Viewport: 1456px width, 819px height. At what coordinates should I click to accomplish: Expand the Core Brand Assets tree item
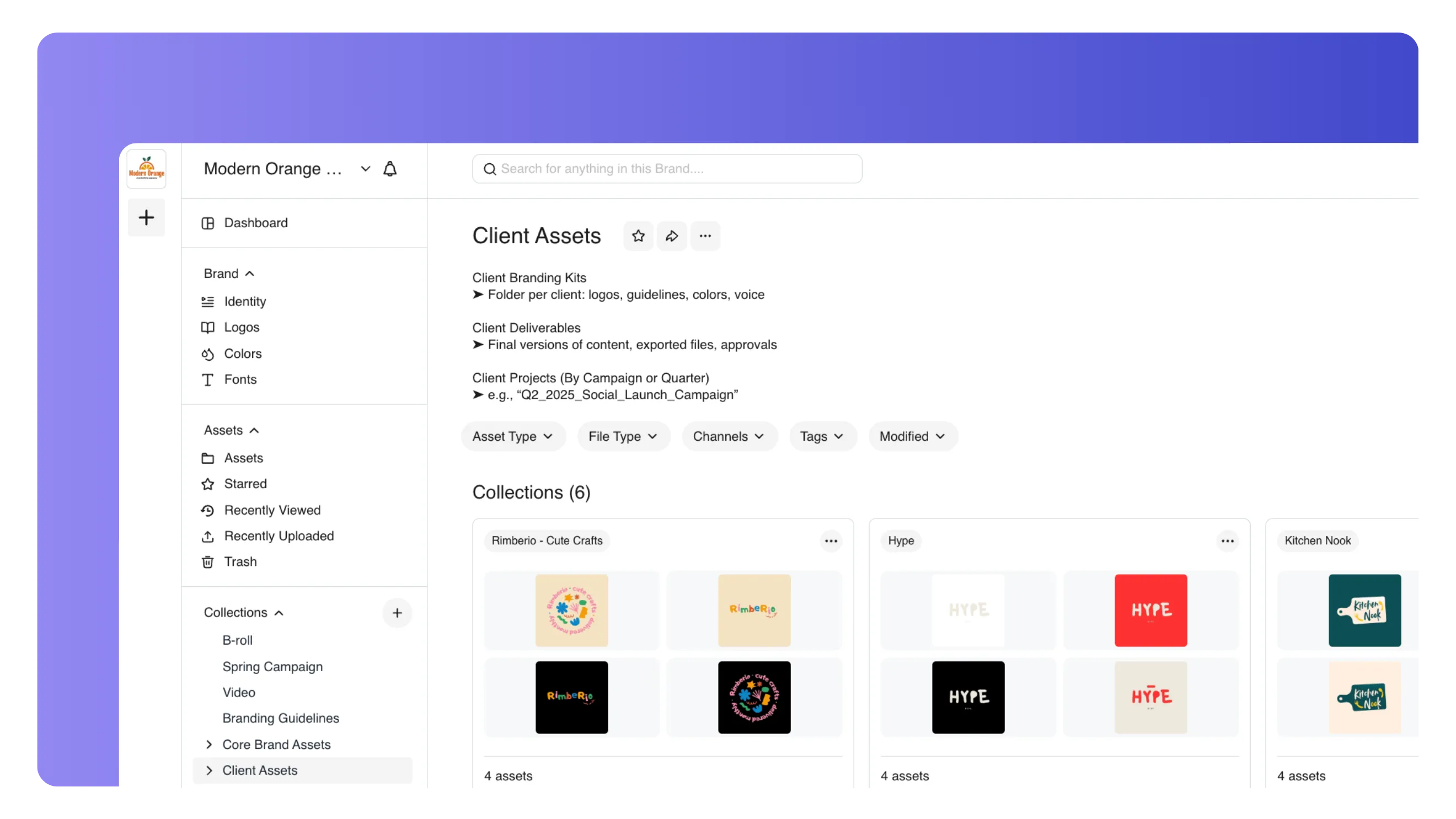tap(209, 745)
